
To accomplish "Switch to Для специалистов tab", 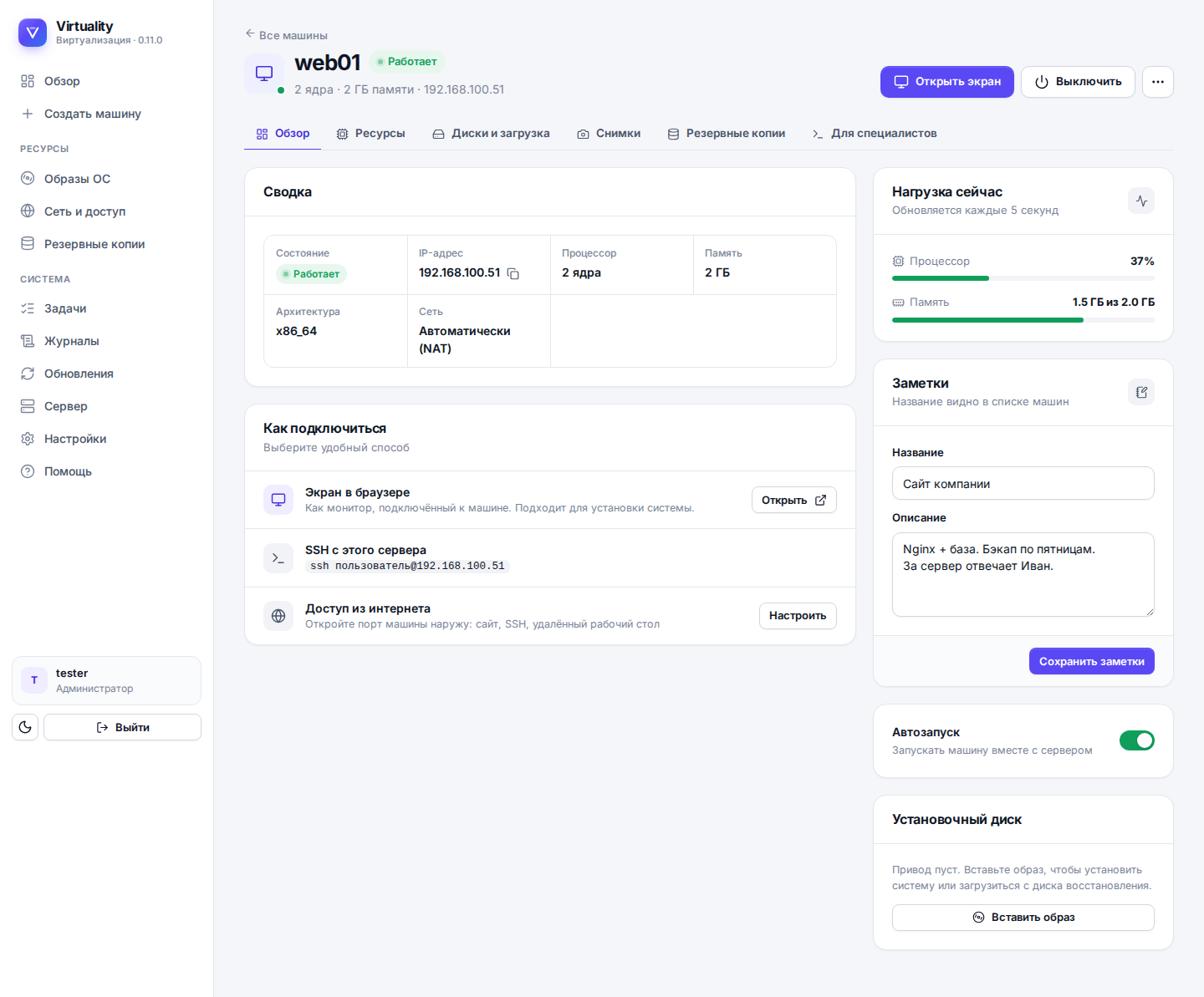I will (875, 134).
